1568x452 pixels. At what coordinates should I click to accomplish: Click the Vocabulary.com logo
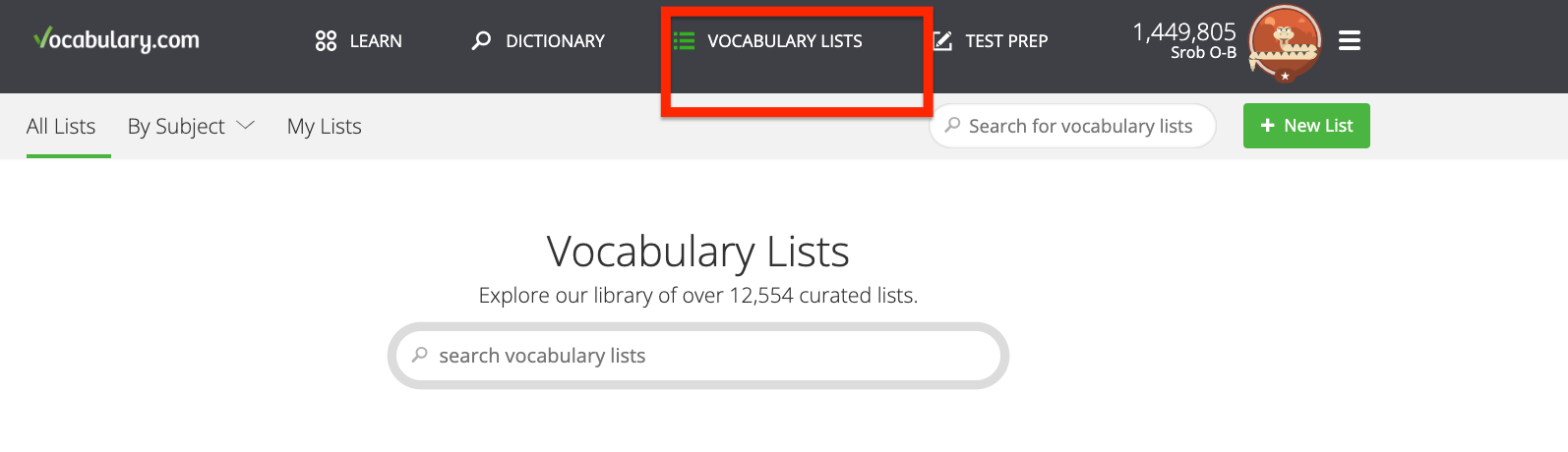point(116,40)
